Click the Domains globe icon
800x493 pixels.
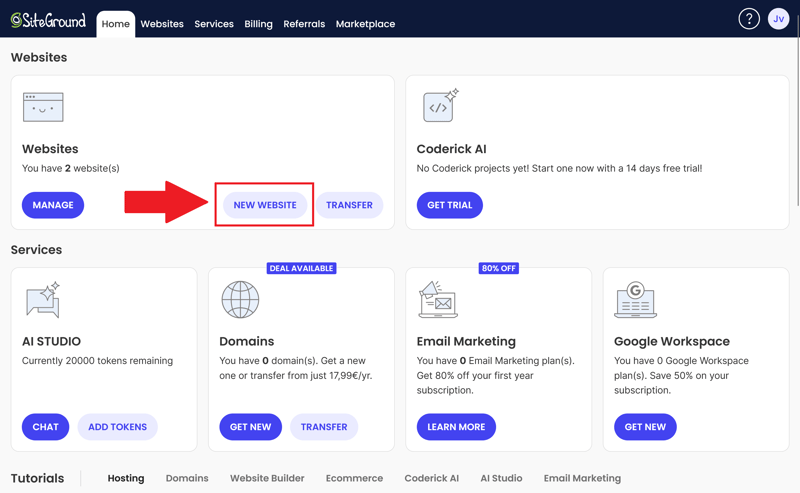click(x=240, y=300)
